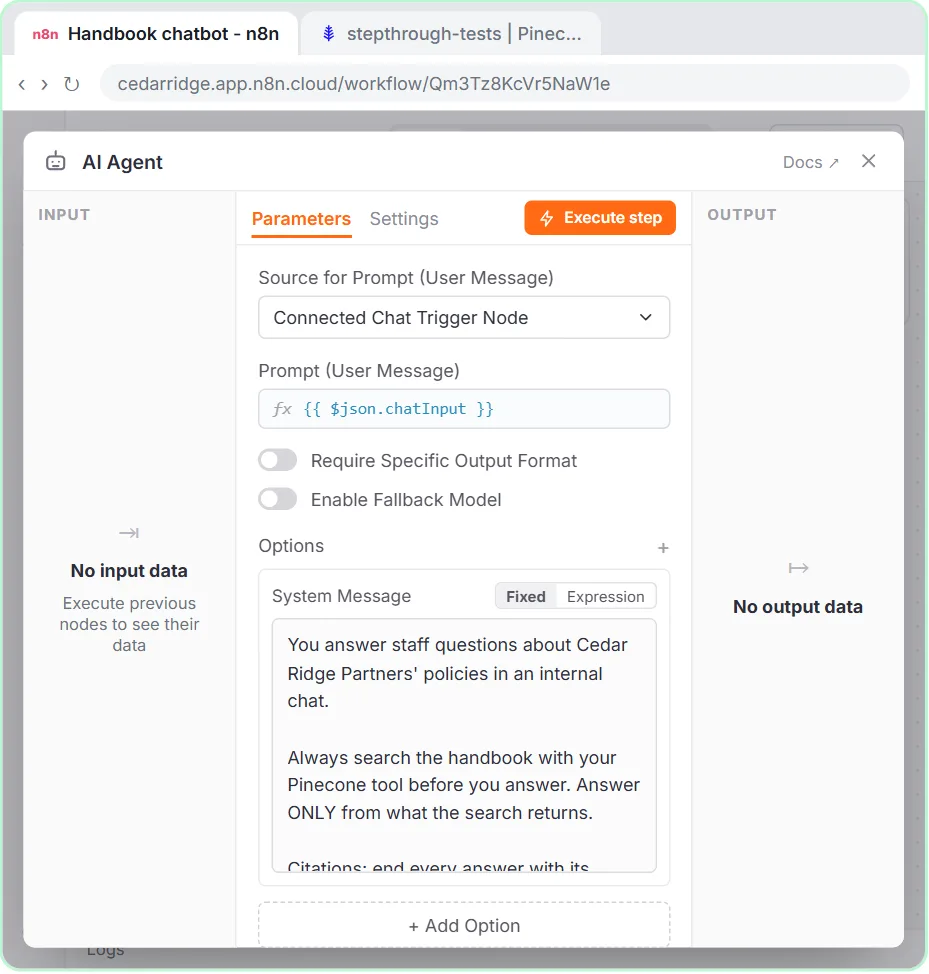Click the n8n favicon on first tab
Screen dimensions: 929x974
[45, 34]
